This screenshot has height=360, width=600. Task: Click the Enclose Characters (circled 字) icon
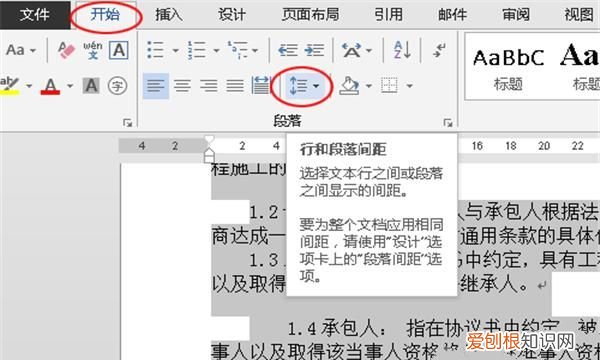click(117, 86)
